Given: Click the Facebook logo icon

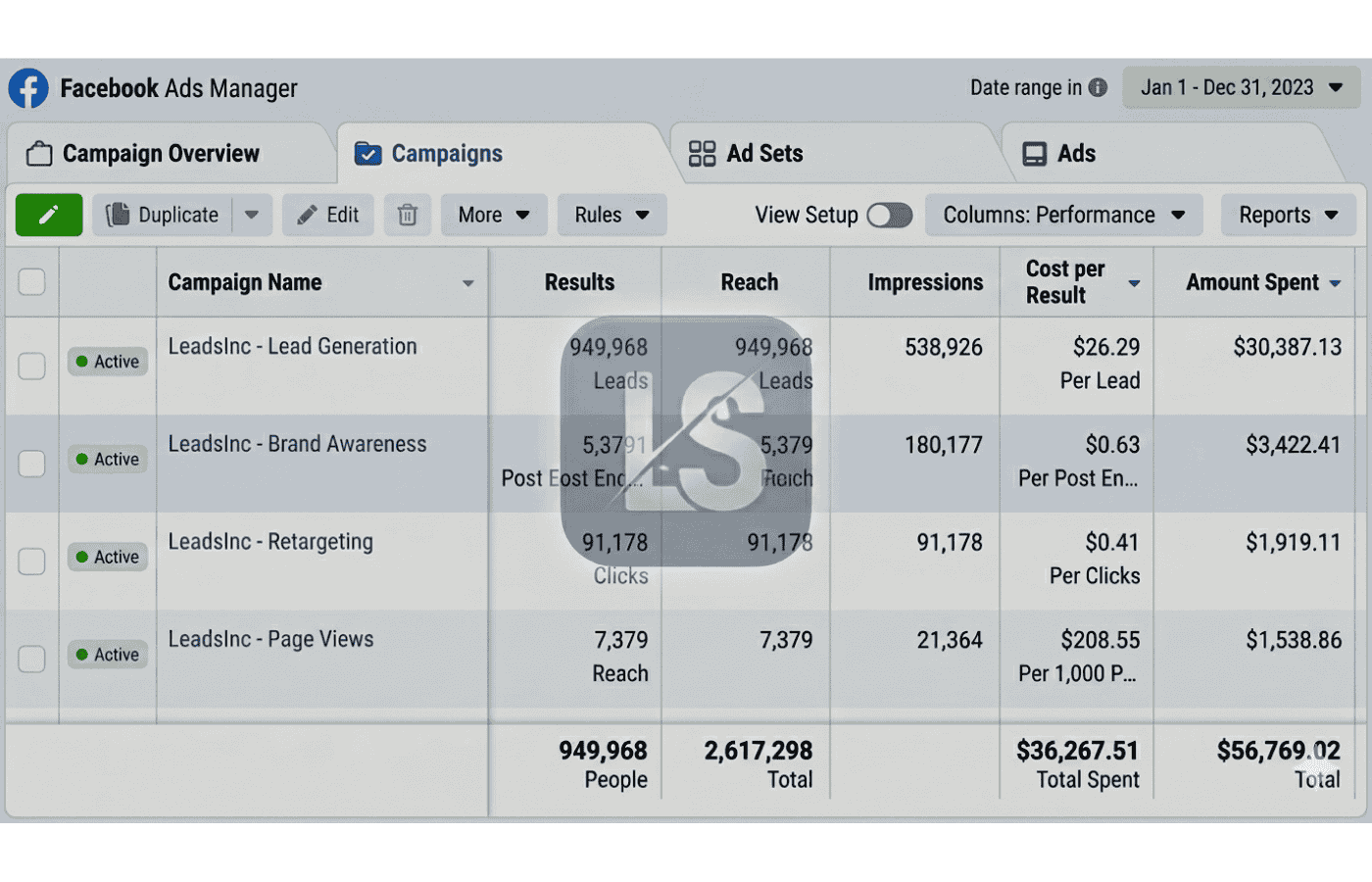Looking at the screenshot, I should (x=28, y=88).
